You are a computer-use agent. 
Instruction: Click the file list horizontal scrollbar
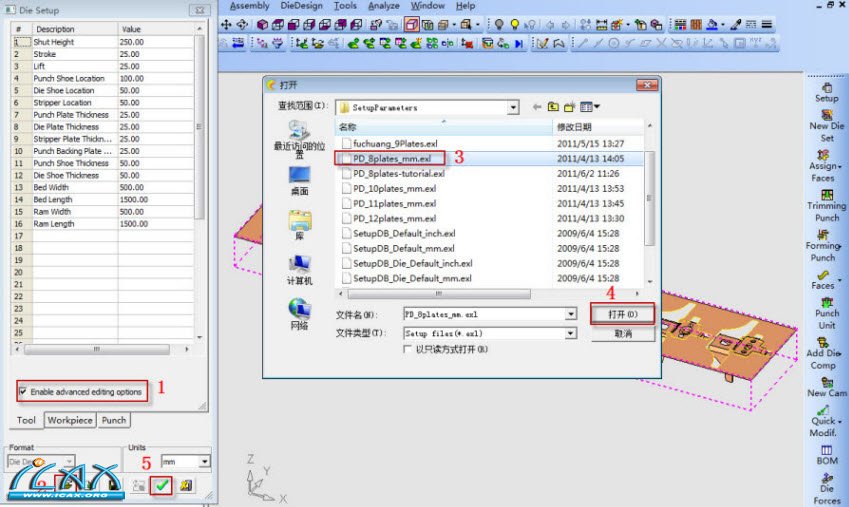click(439, 294)
